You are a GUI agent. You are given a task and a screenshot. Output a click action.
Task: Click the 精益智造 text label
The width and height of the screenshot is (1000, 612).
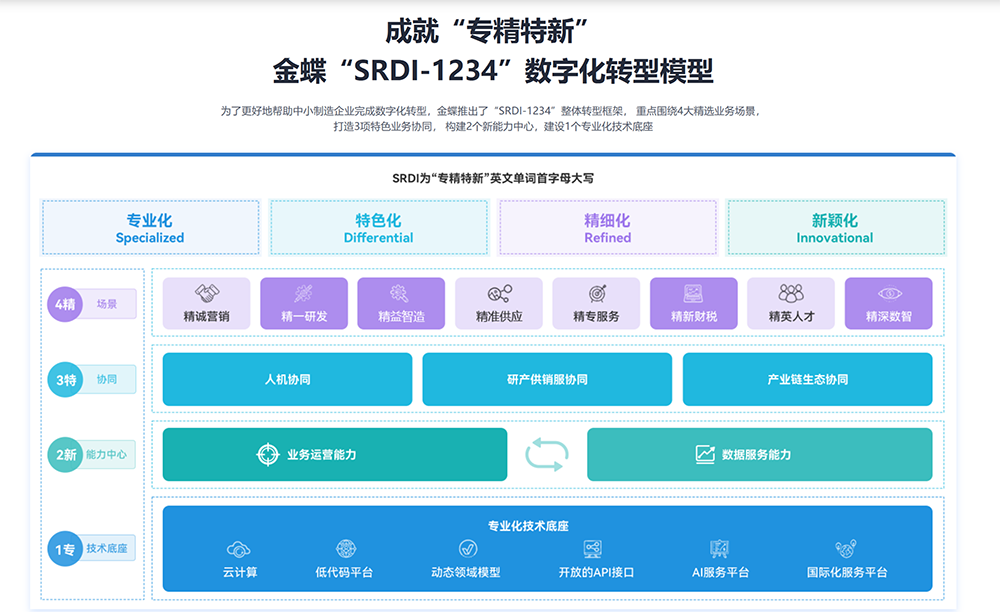coord(401,316)
